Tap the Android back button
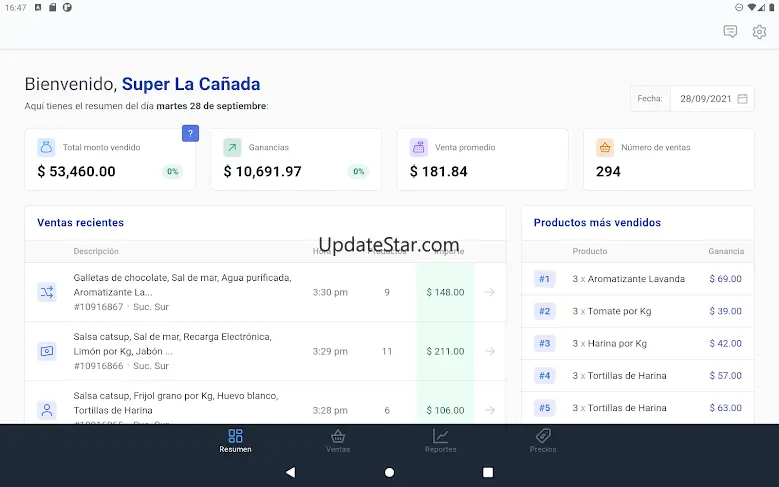 click(291, 472)
